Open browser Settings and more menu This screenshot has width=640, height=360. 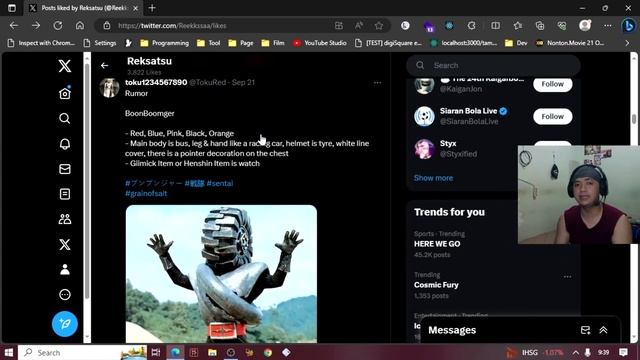608,26
